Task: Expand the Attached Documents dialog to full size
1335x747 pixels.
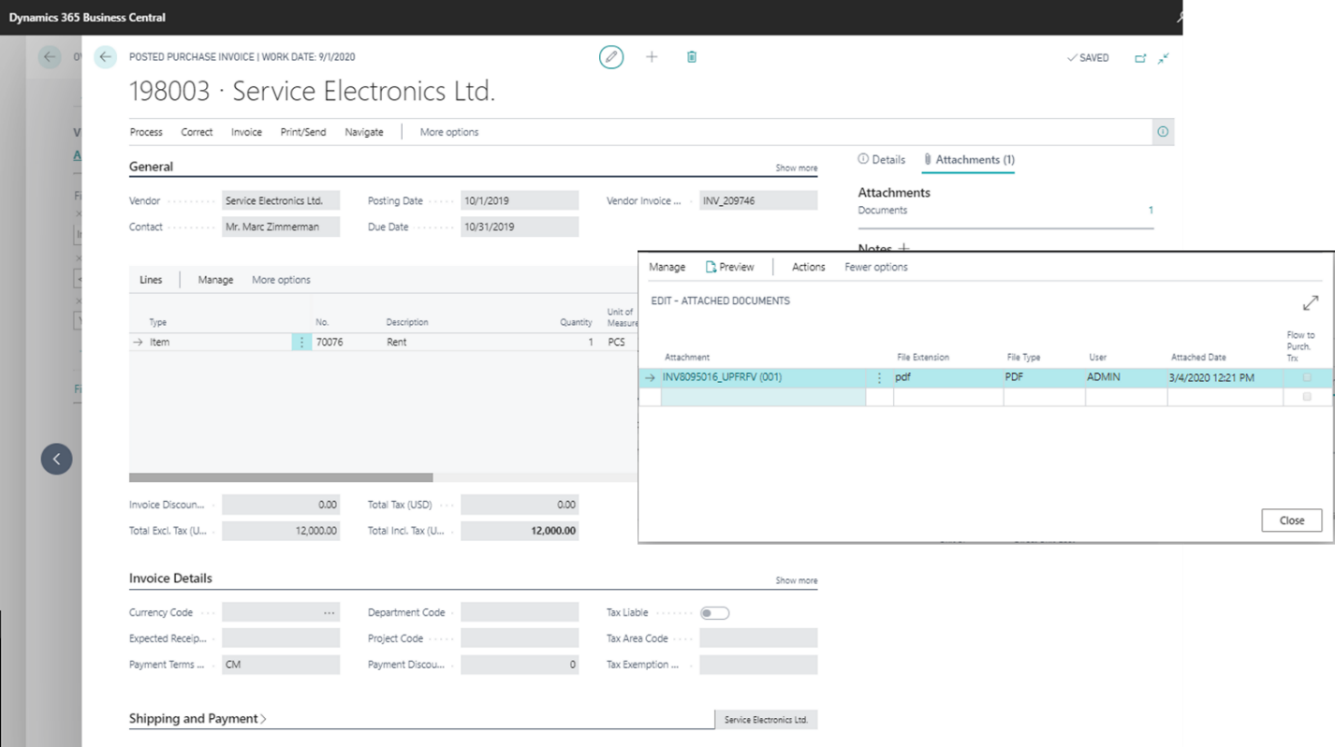Action: 1310,303
